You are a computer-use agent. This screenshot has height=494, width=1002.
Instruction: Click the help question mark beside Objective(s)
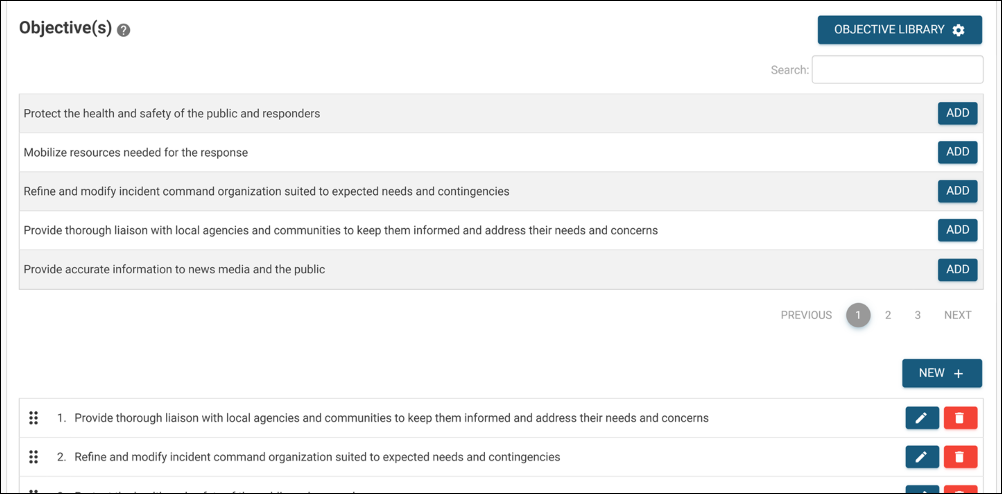click(124, 30)
